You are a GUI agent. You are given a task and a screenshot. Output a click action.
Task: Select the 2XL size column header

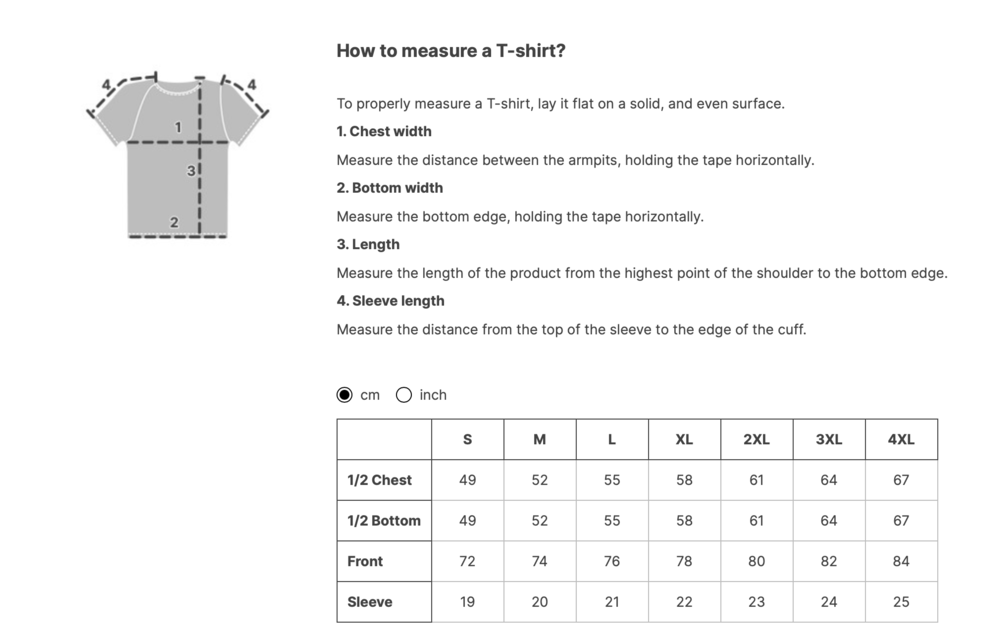click(756, 440)
